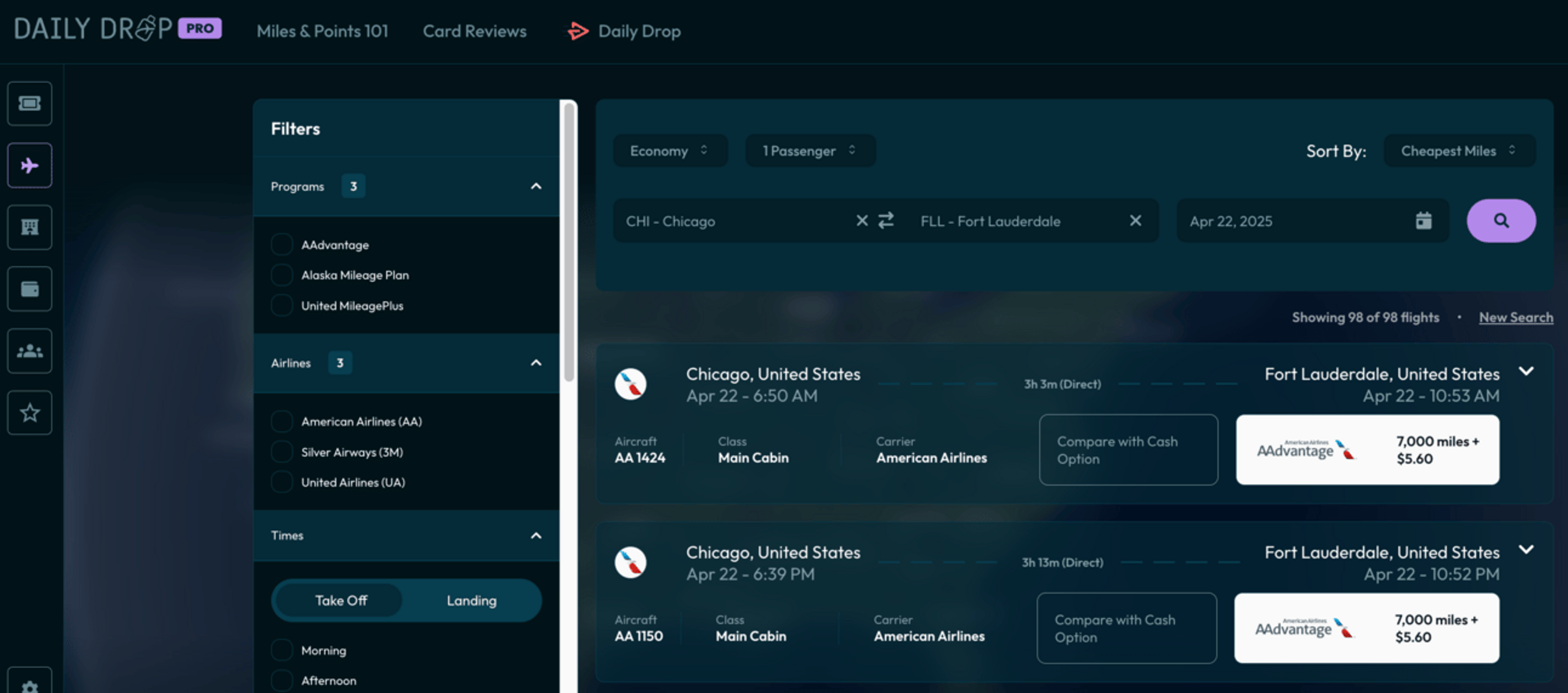Click the filters panel scrollbar
Viewport: 1568px width, 693px height.
[569, 243]
